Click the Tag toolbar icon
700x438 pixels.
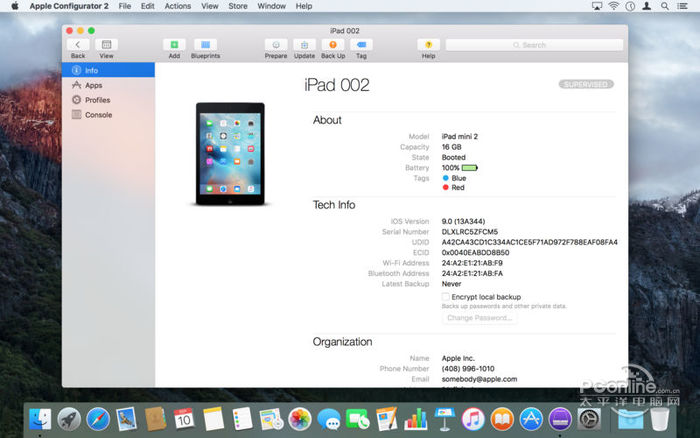tap(362, 45)
